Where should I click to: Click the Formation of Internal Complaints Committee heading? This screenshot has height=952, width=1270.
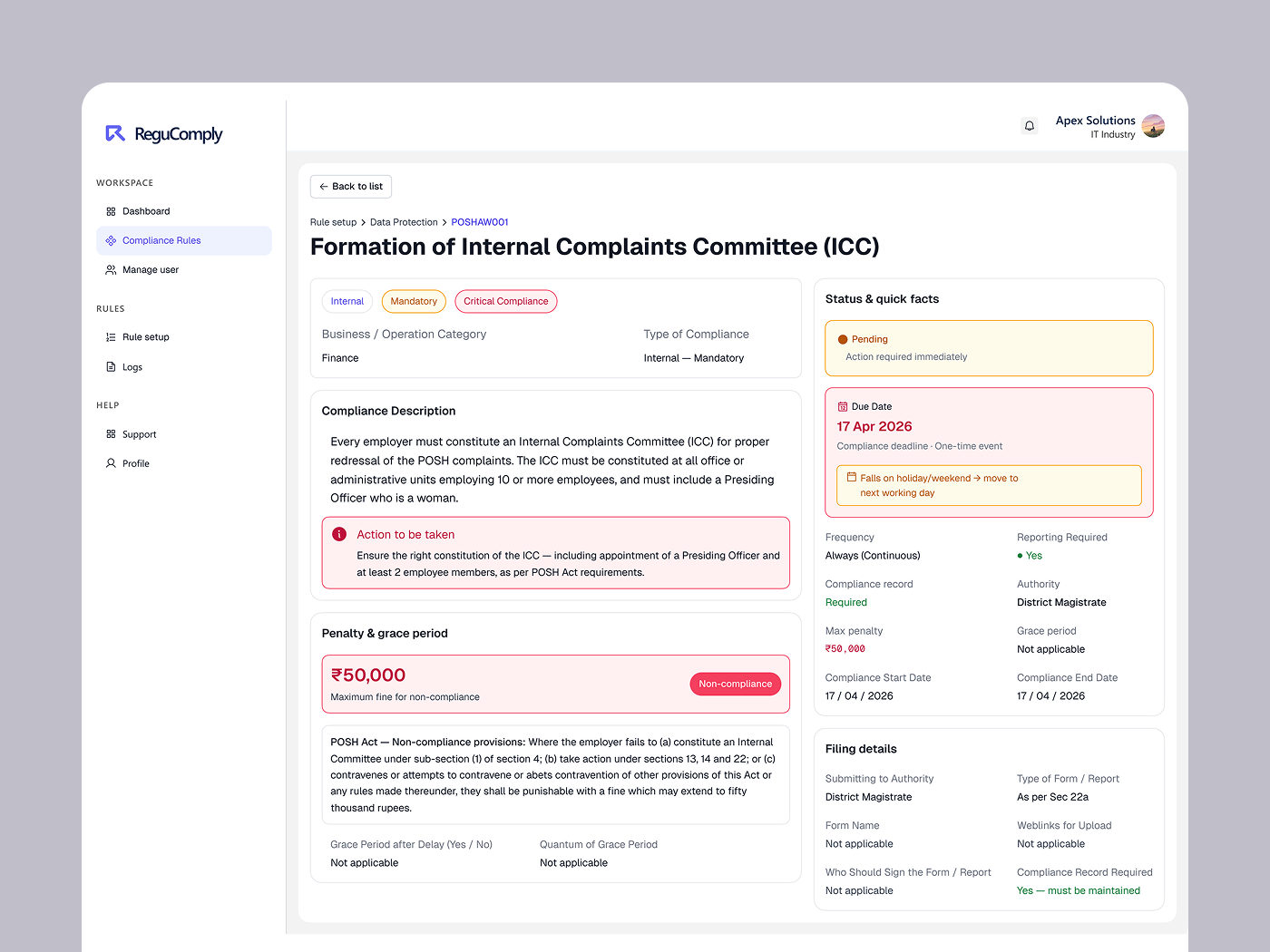(x=595, y=247)
